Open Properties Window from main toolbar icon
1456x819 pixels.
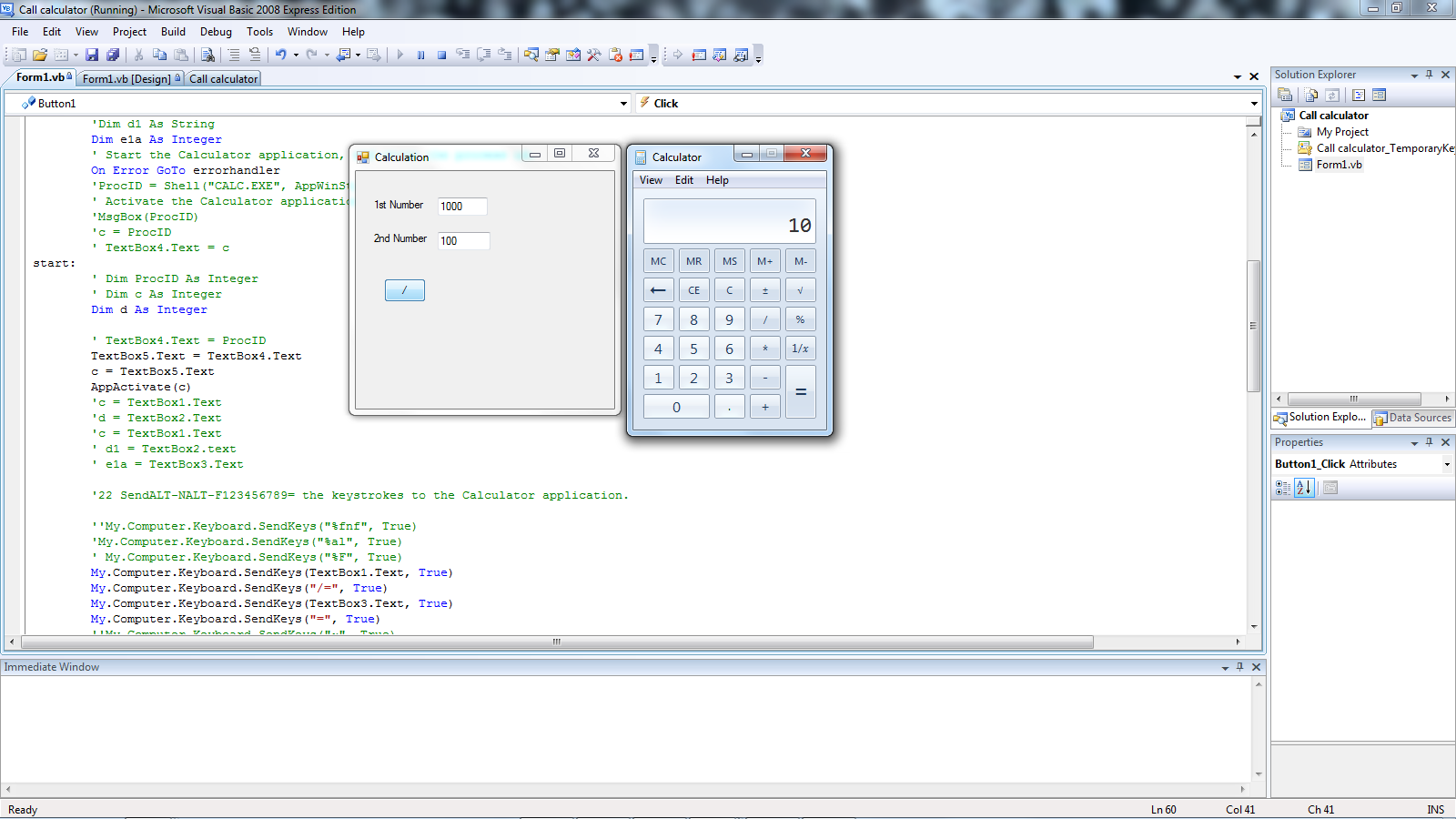coord(552,56)
